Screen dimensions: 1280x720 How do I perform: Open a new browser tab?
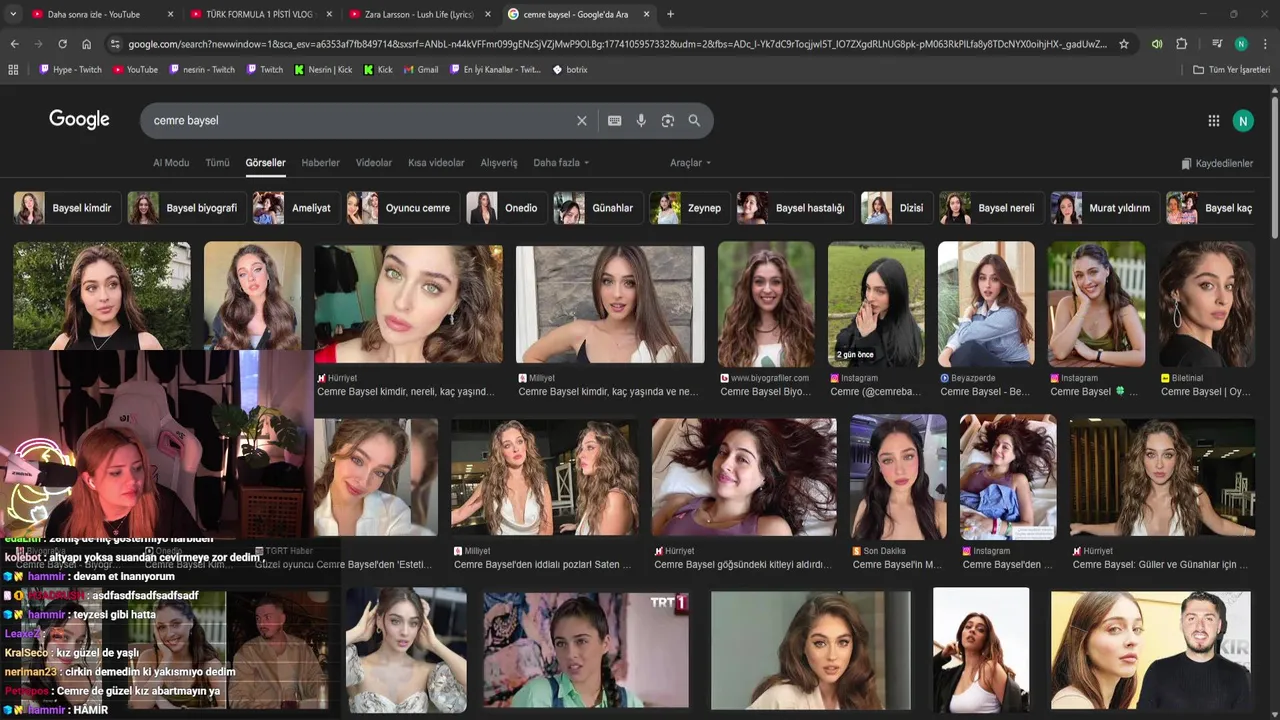point(670,14)
